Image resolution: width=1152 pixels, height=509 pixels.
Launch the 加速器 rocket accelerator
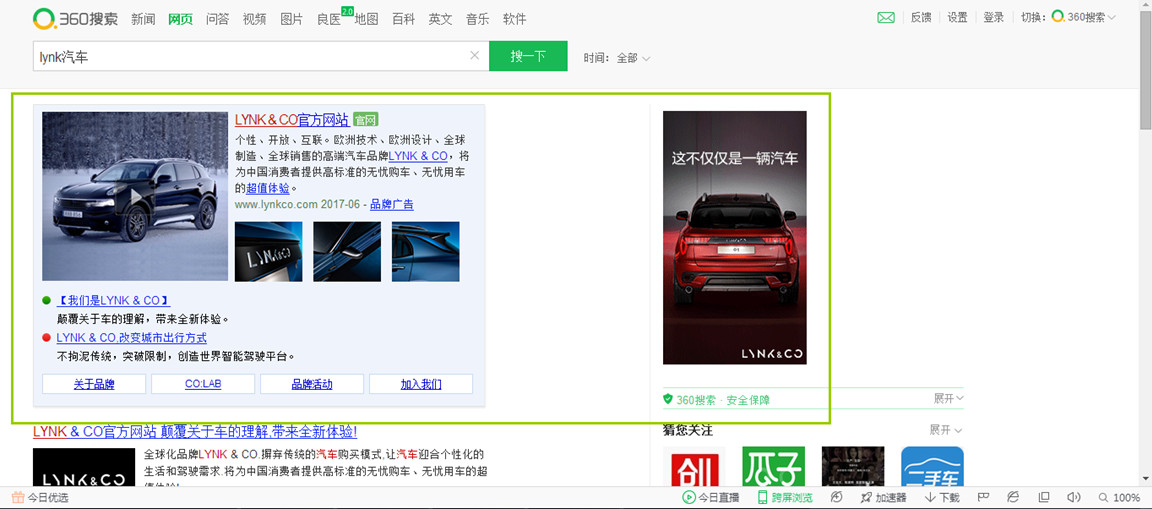[867, 497]
